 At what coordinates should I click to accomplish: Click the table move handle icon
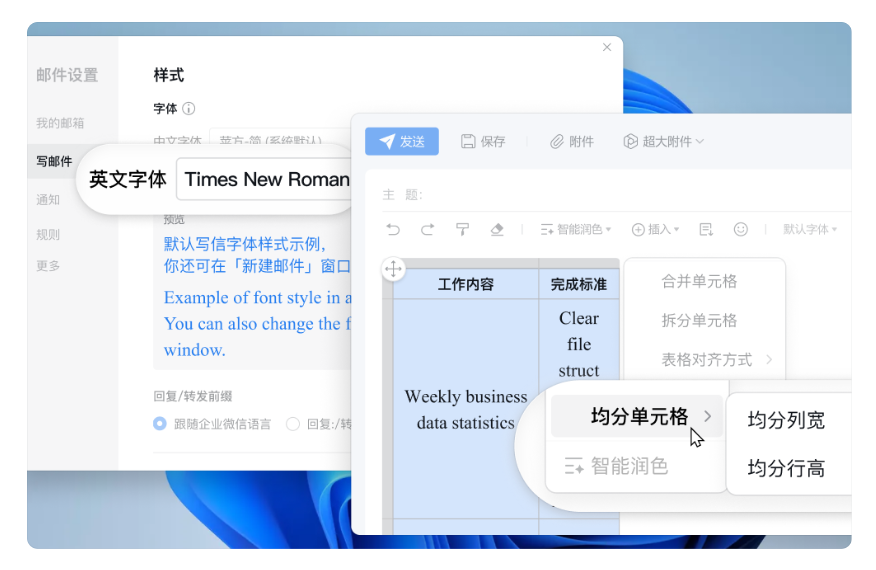394,268
